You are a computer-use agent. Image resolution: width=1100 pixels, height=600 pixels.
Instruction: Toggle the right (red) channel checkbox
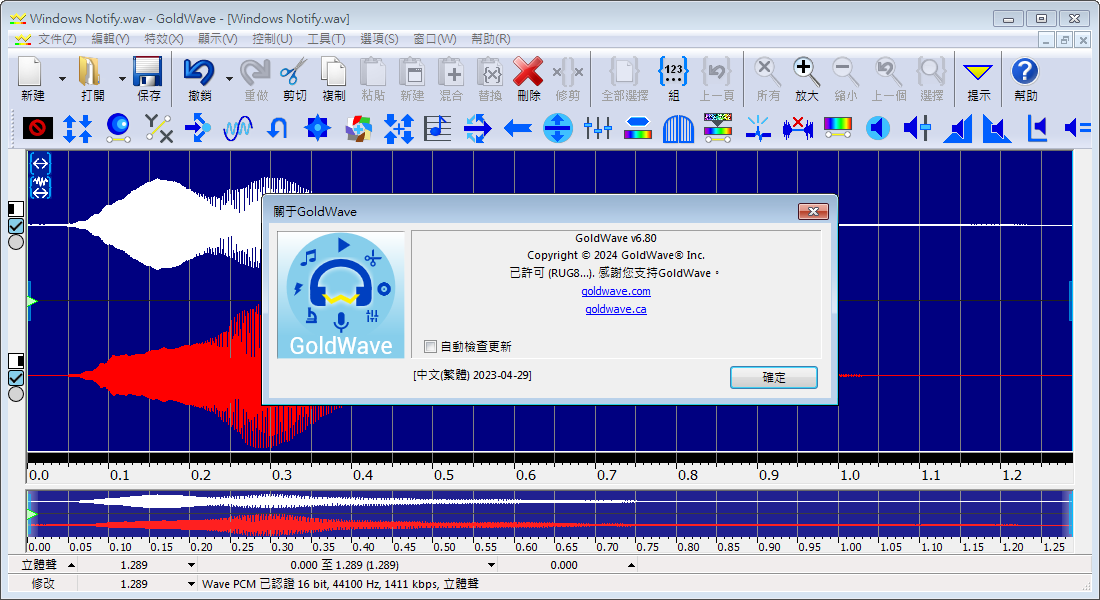click(16, 378)
